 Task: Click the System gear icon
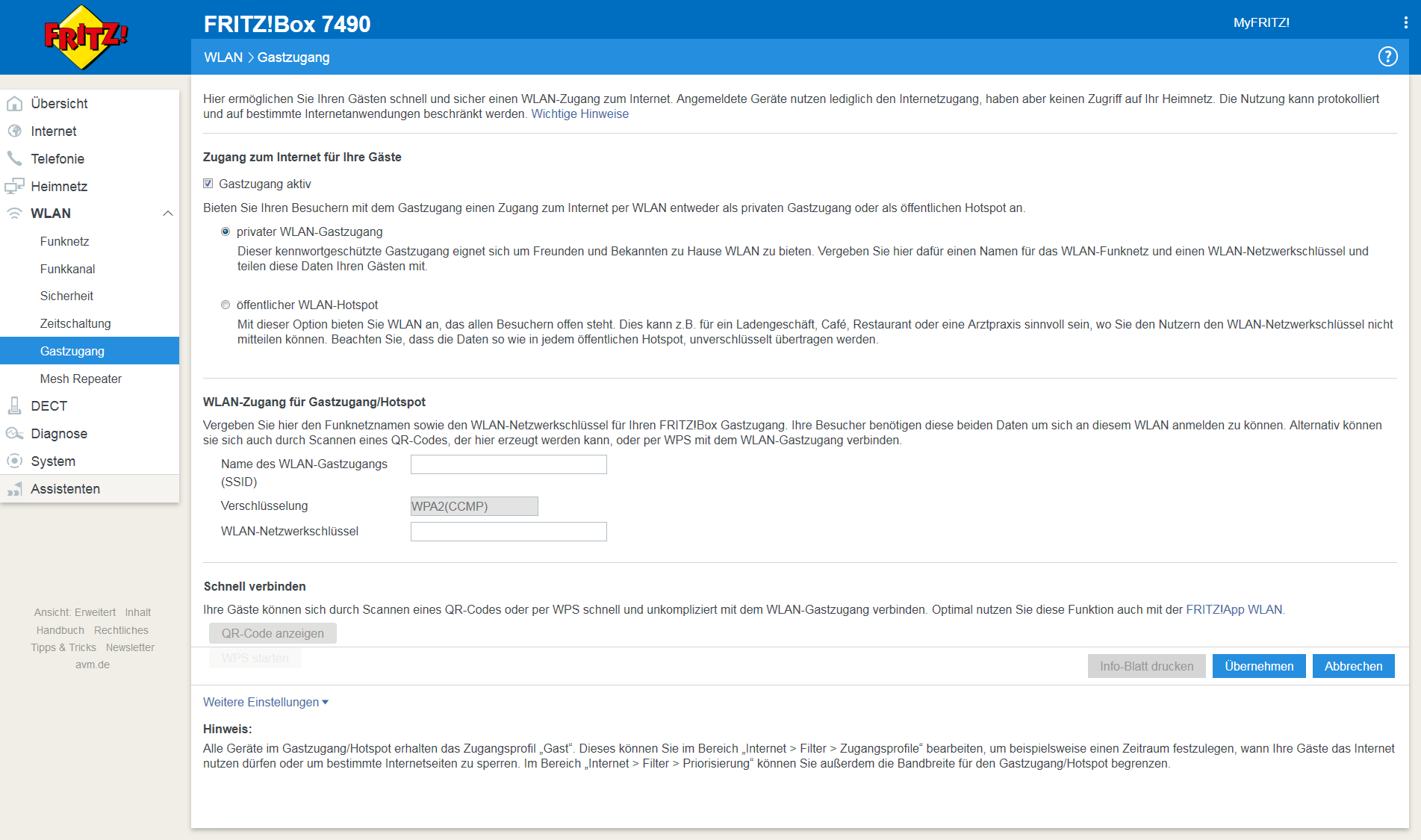tap(14, 461)
